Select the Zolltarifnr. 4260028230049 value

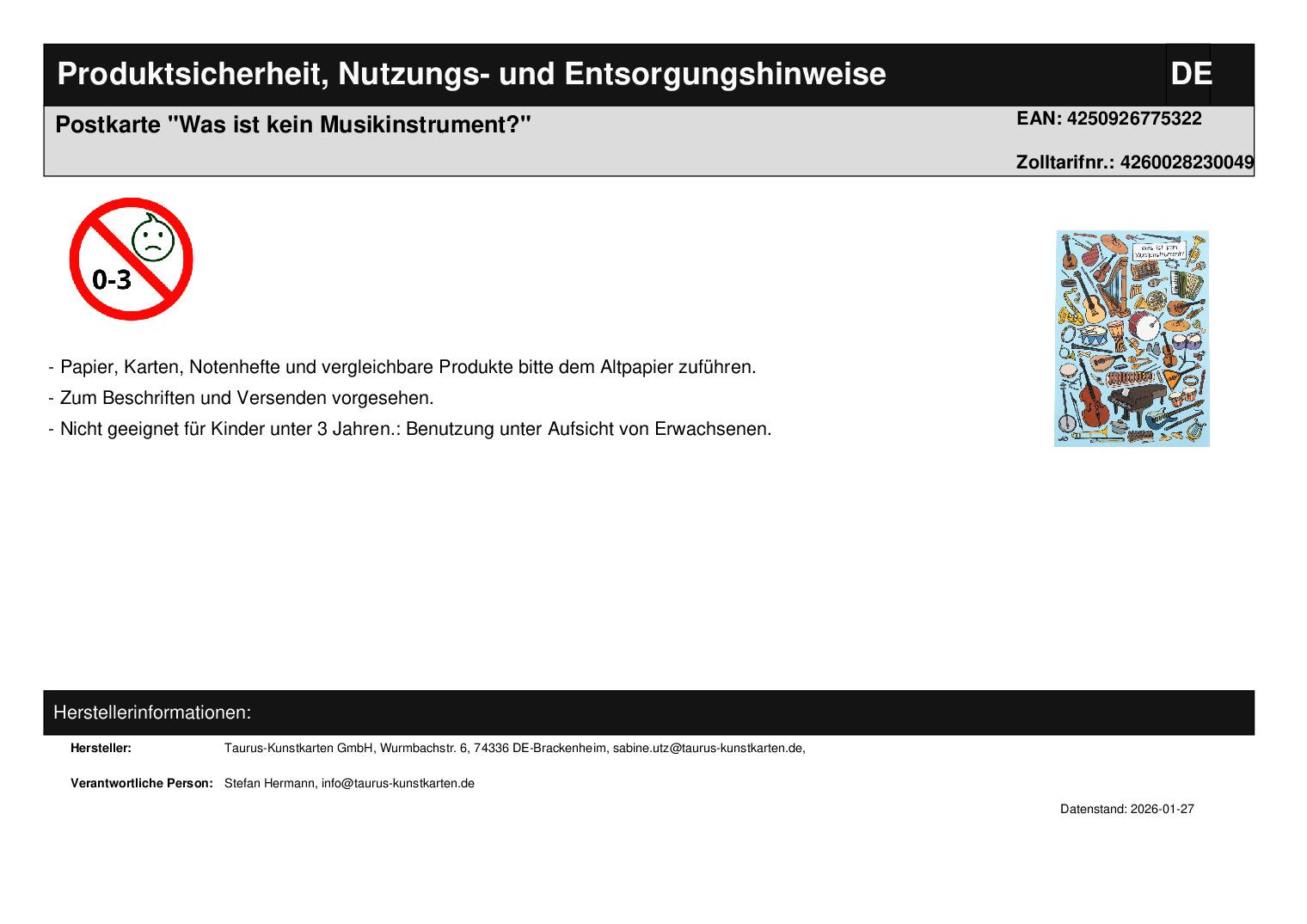[1186, 162]
